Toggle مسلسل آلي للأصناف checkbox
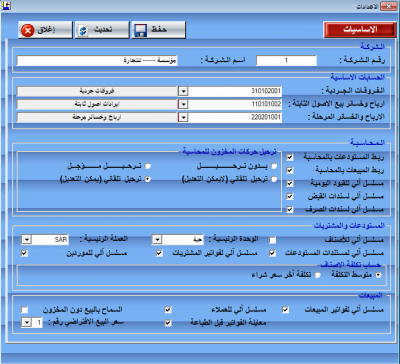Image resolution: width=400 pixels, height=364 pixels. (273, 240)
